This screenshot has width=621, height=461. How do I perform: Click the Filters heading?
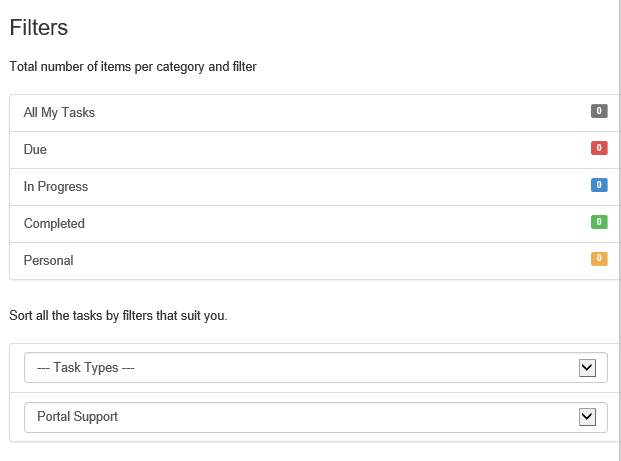(39, 28)
